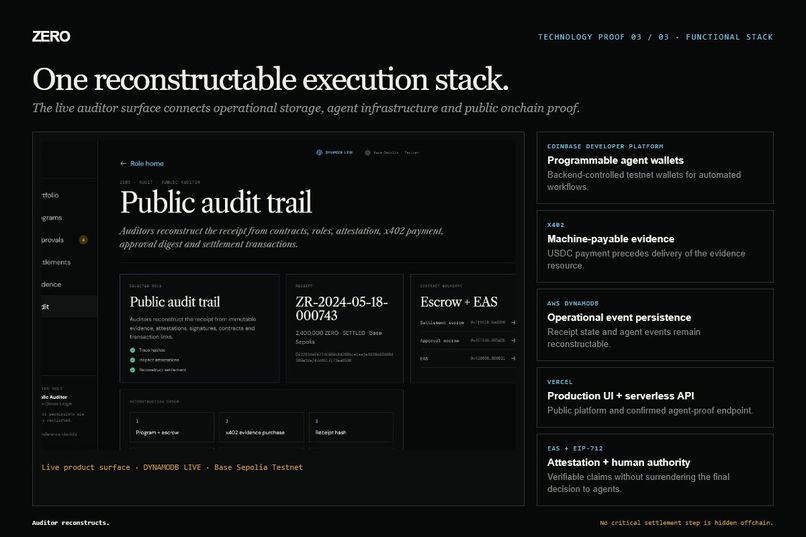
Task: Click the Programmable agent wallets card
Action: pyautogui.click(x=655, y=168)
